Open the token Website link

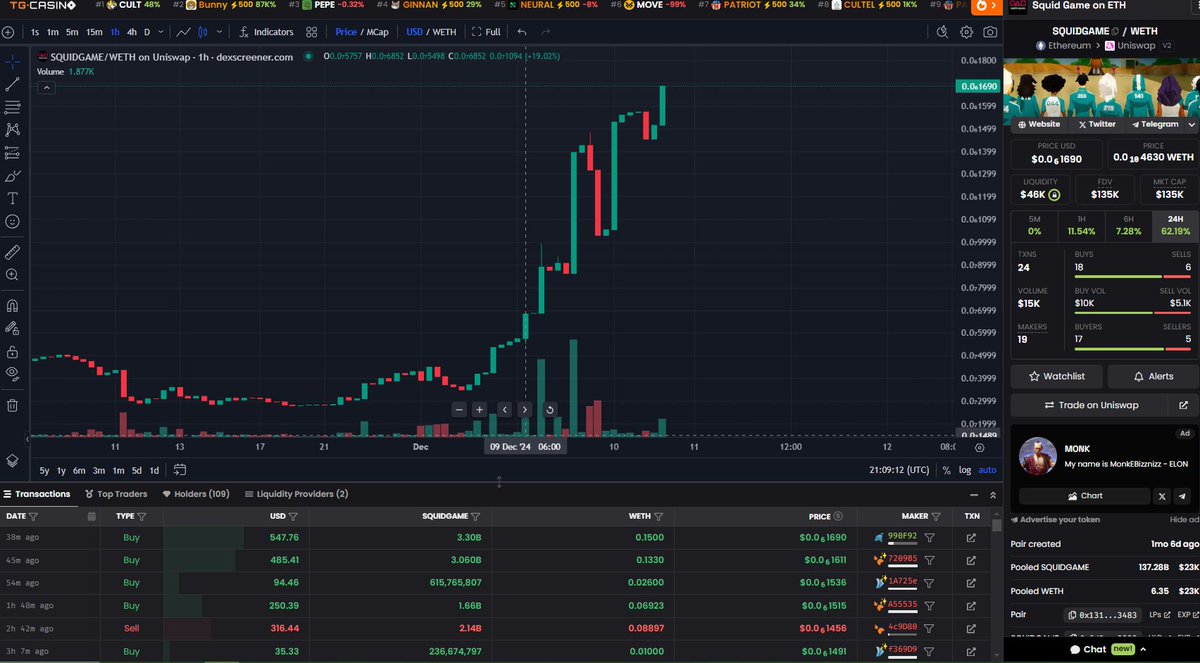tap(1039, 124)
